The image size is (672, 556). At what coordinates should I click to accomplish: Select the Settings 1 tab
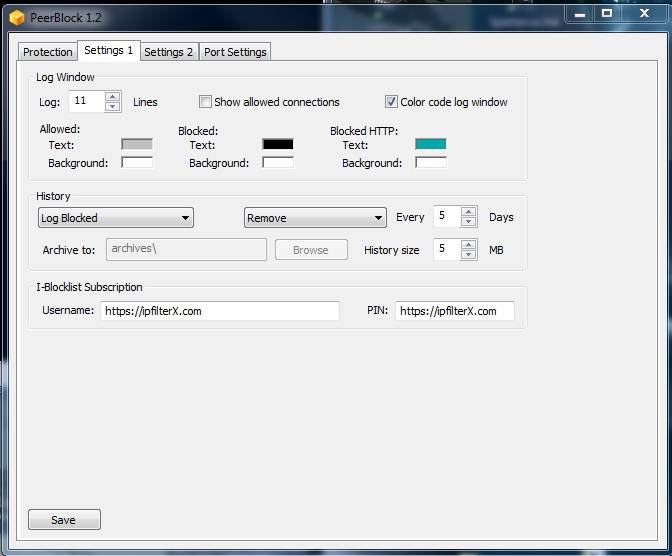[x=108, y=51]
